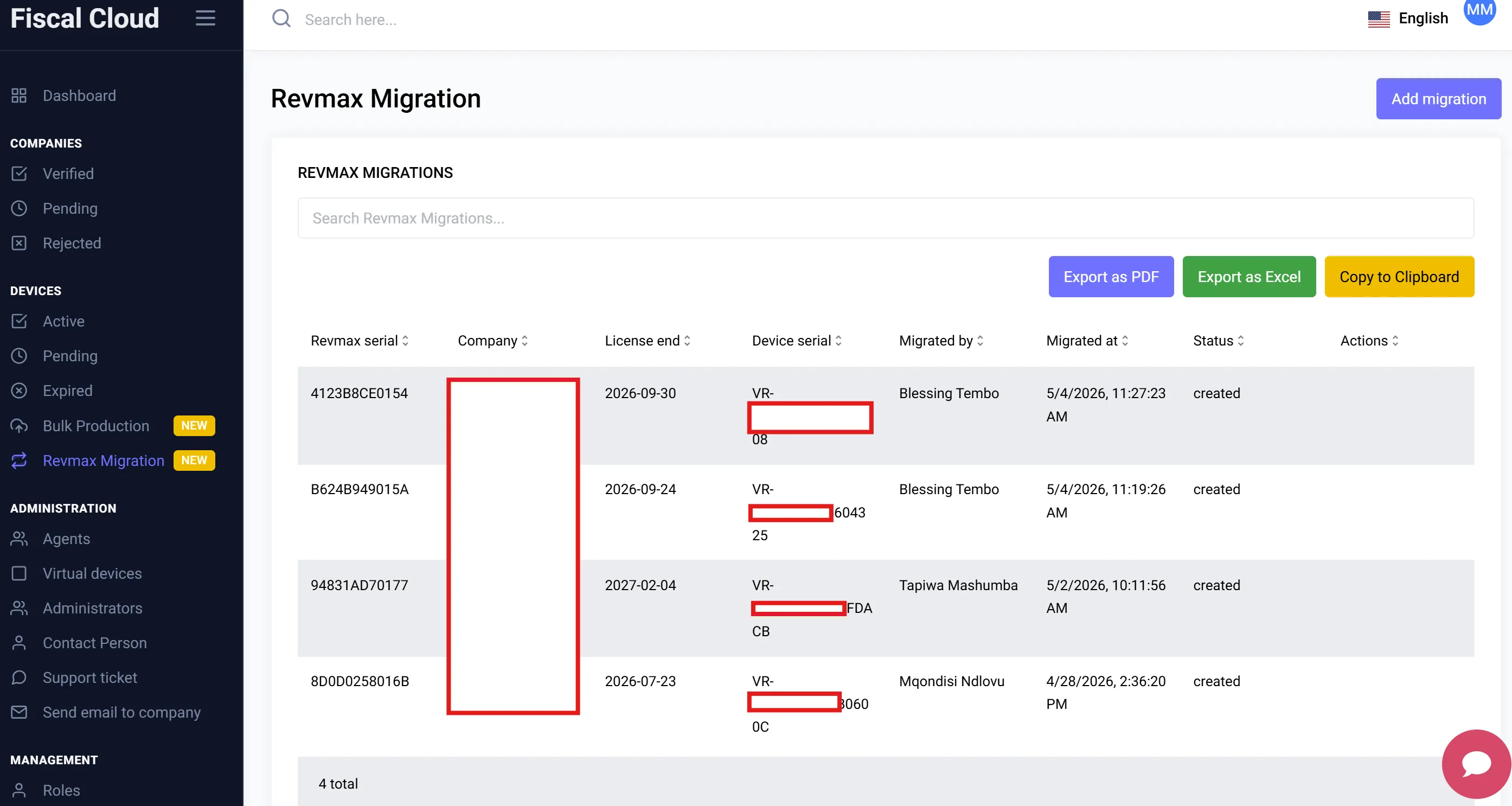The width and height of the screenshot is (1512, 806).
Task: Click the Virtual devices square icon
Action: [19, 572]
